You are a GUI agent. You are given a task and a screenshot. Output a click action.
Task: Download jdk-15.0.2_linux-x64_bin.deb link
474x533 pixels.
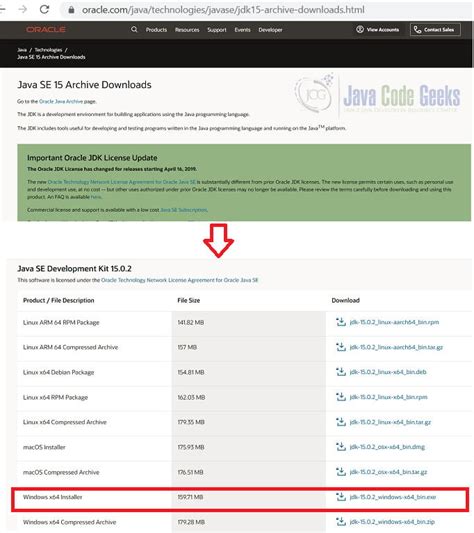coord(388,372)
